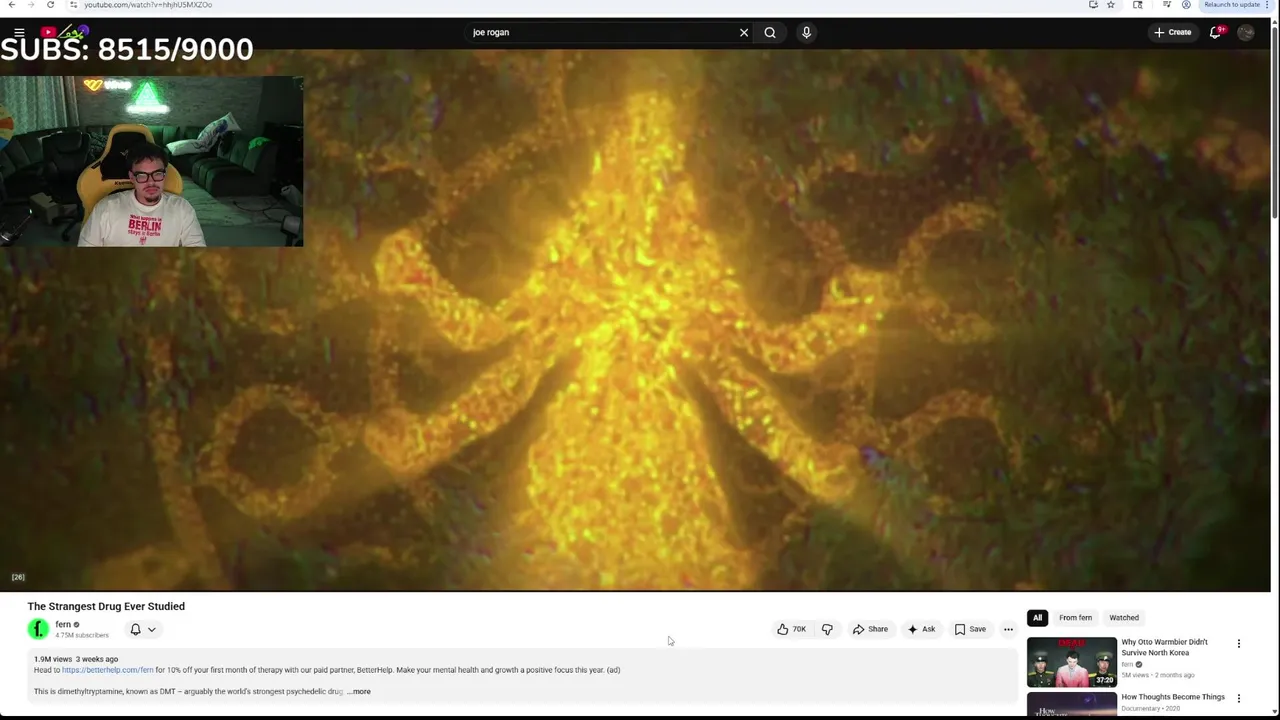Screen dimensions: 1280x720
Task: Click the search magnifier button
Action: [770, 33]
